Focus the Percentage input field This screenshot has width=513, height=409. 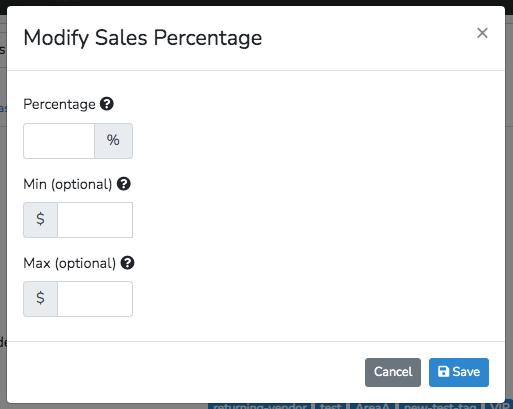pos(59,141)
